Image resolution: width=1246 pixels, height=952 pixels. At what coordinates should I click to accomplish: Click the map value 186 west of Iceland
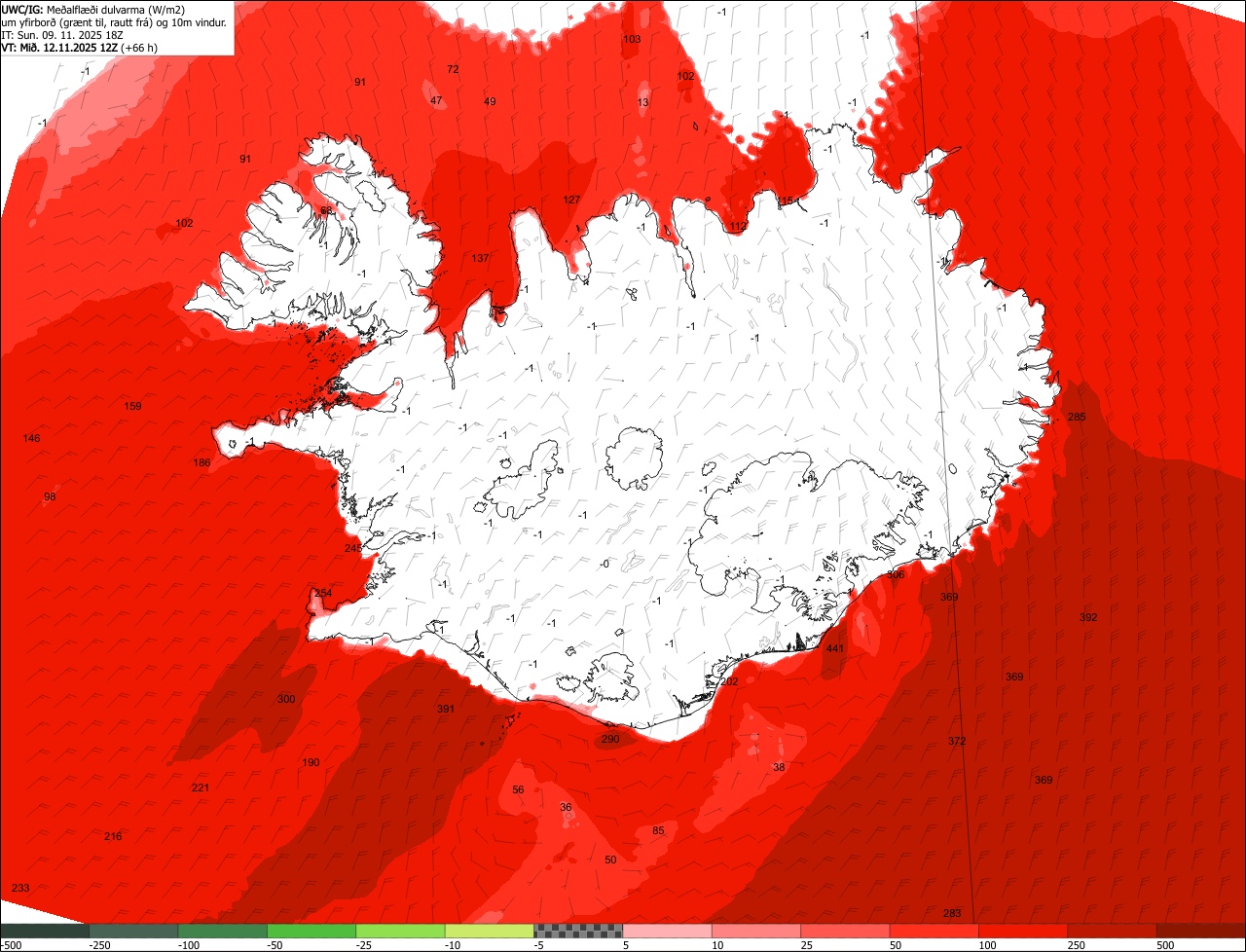coord(202,462)
